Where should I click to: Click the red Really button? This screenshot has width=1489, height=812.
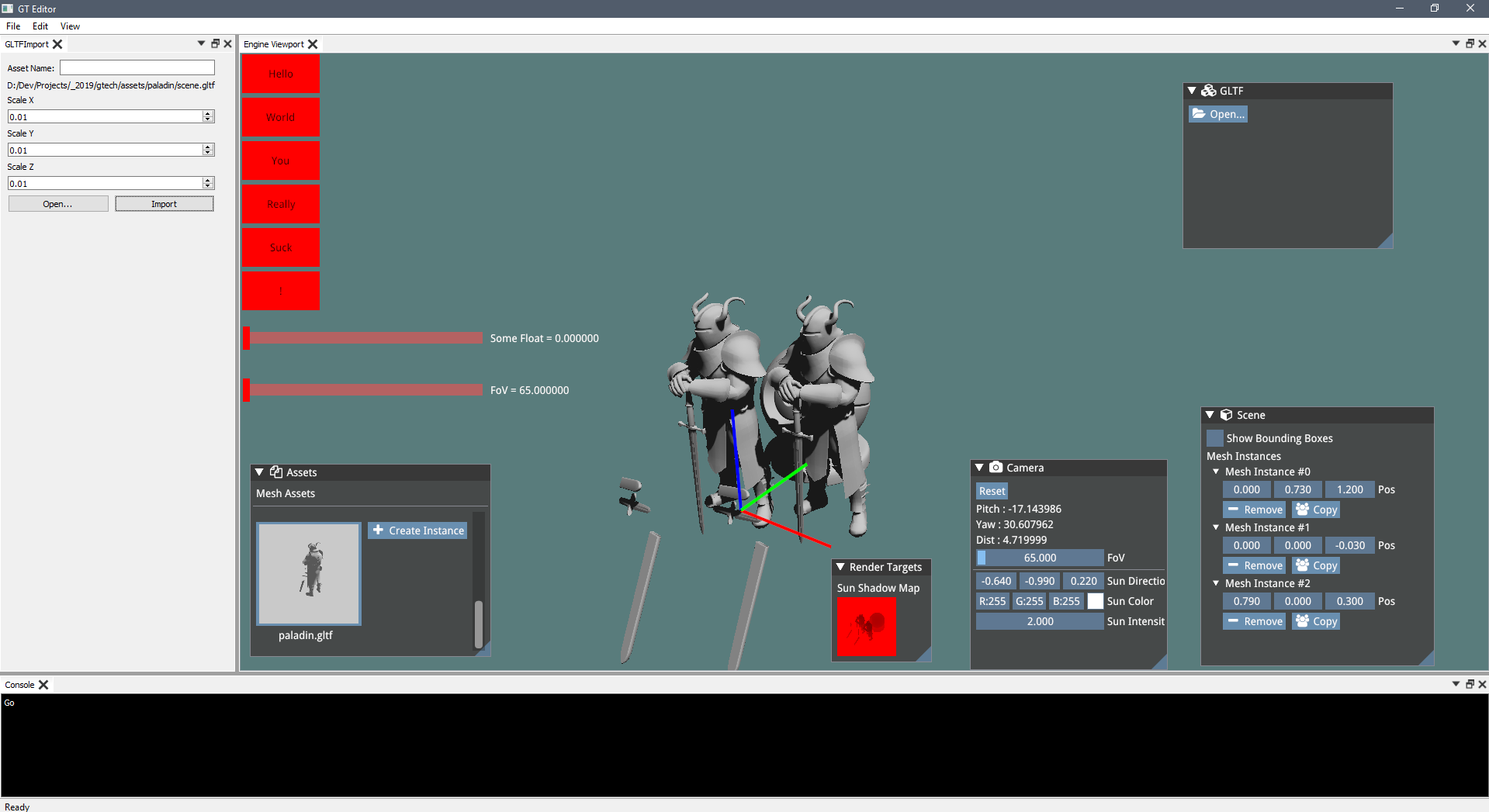[x=281, y=204]
